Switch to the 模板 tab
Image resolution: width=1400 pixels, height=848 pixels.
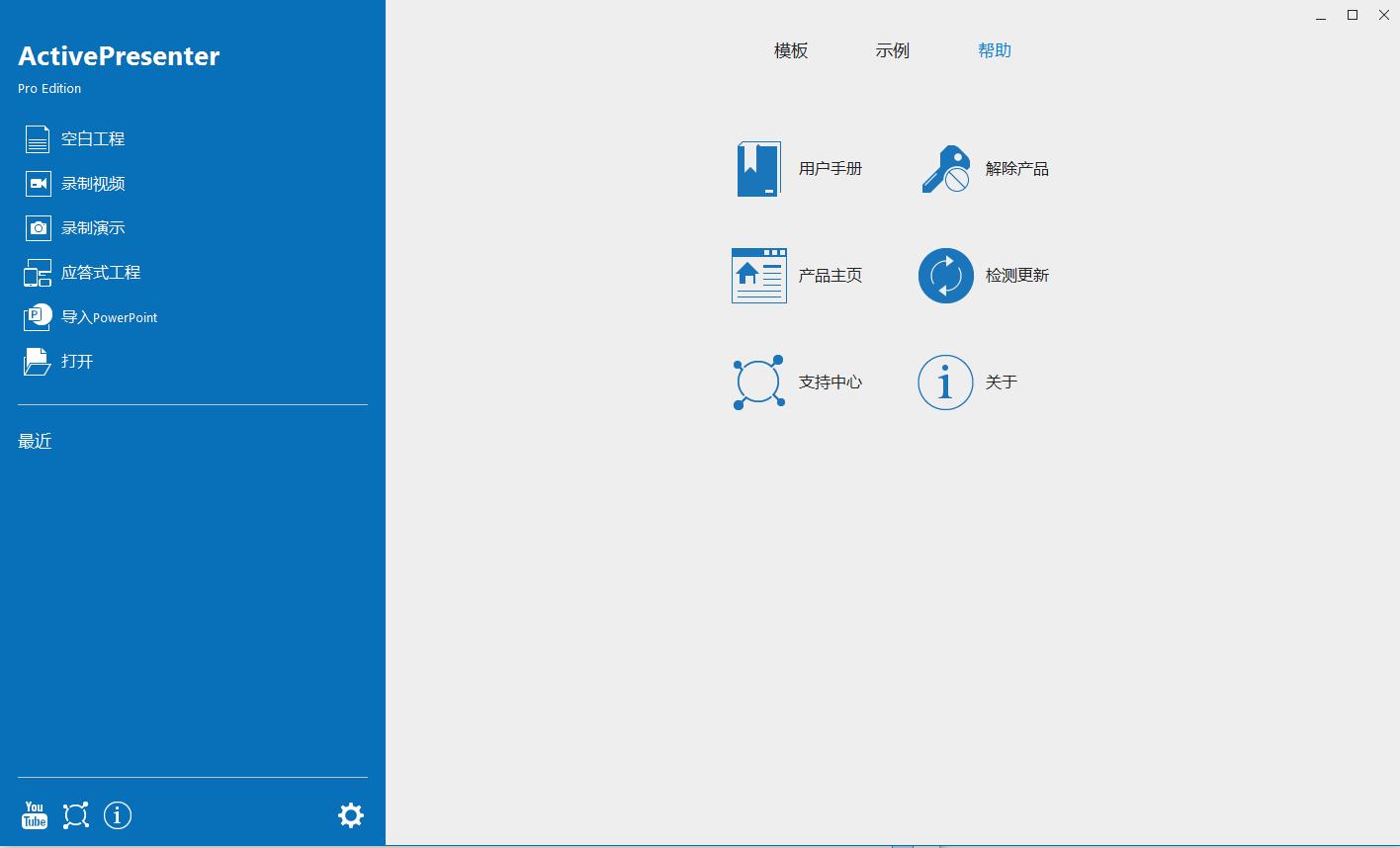click(x=791, y=50)
